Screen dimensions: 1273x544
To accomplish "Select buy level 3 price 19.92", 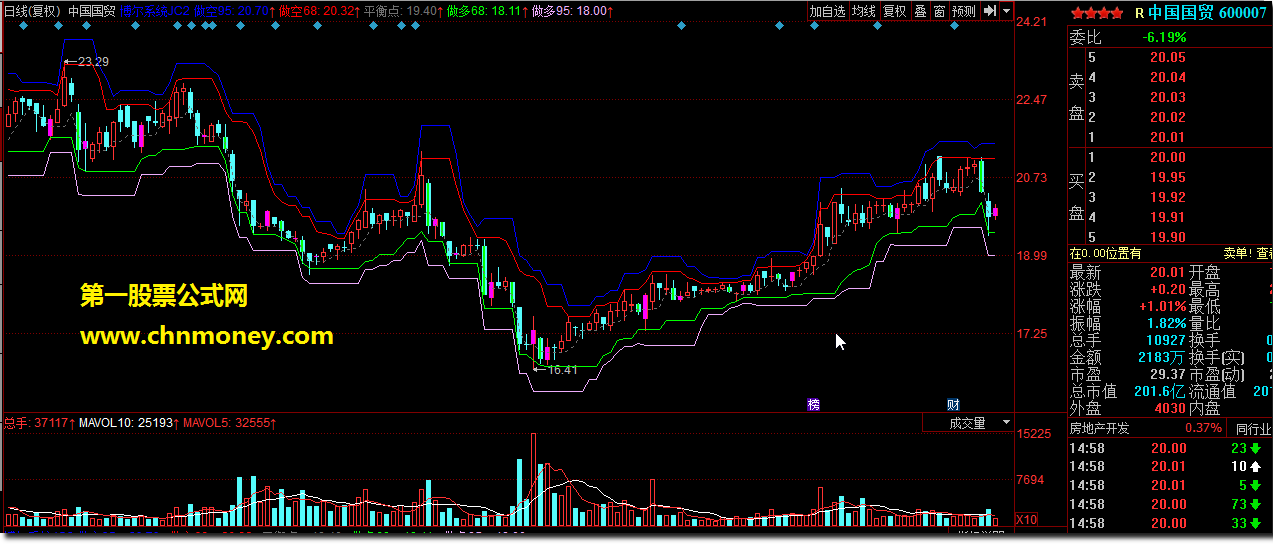I will click(x=1167, y=197).
